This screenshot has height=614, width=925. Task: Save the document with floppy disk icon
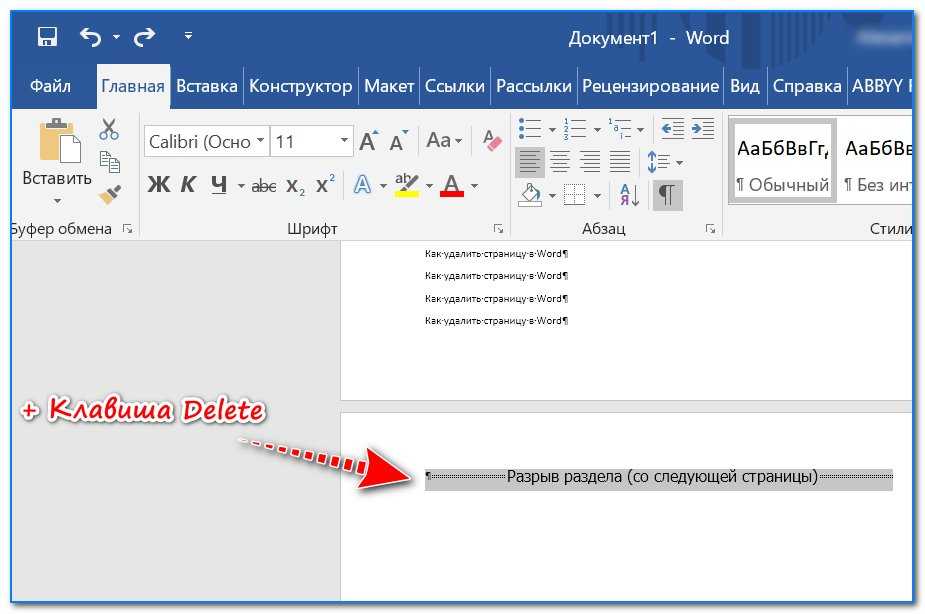point(47,37)
